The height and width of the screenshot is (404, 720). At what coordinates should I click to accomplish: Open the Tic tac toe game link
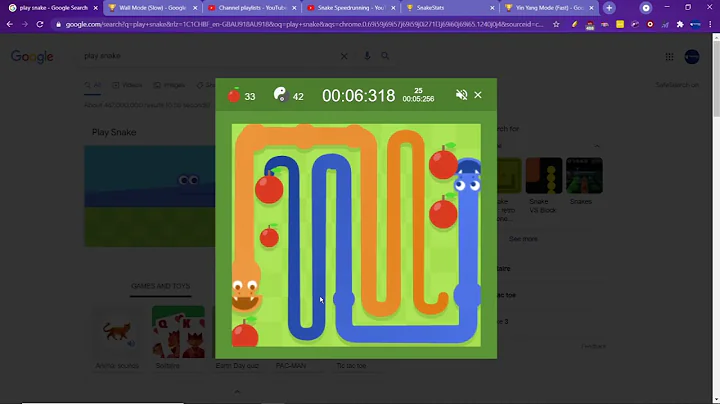pyautogui.click(x=351, y=366)
